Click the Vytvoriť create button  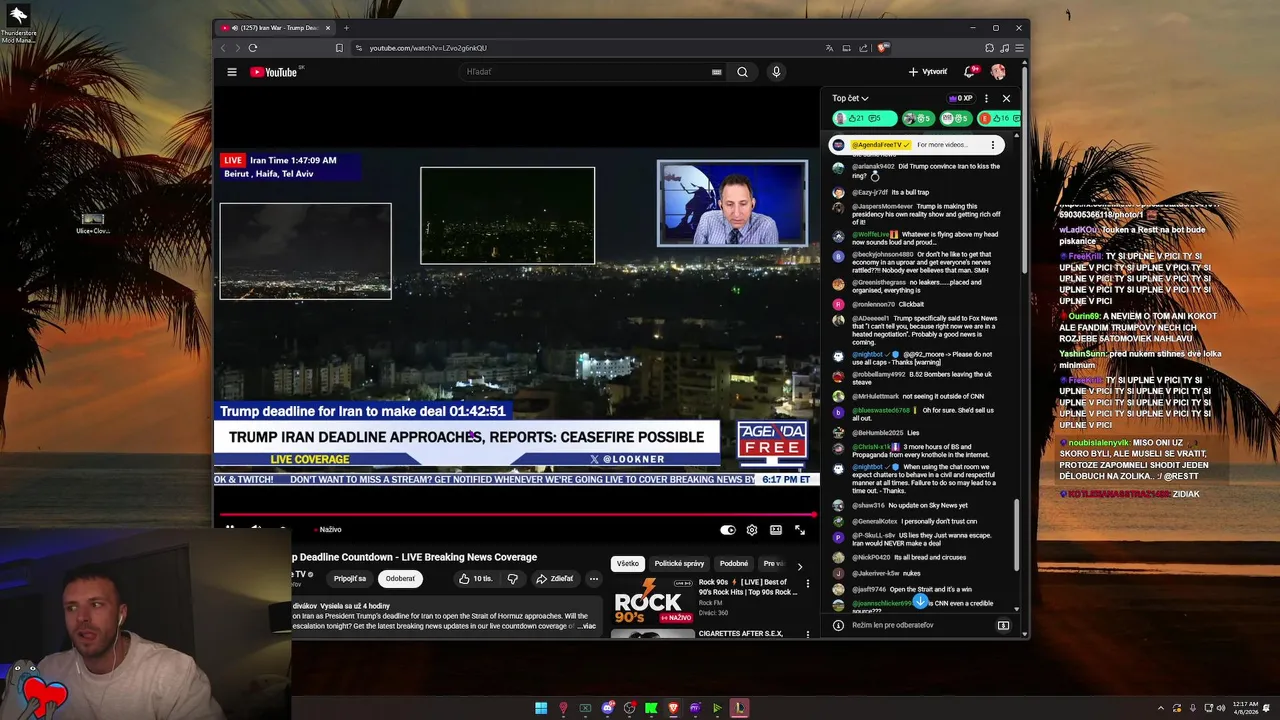point(928,72)
